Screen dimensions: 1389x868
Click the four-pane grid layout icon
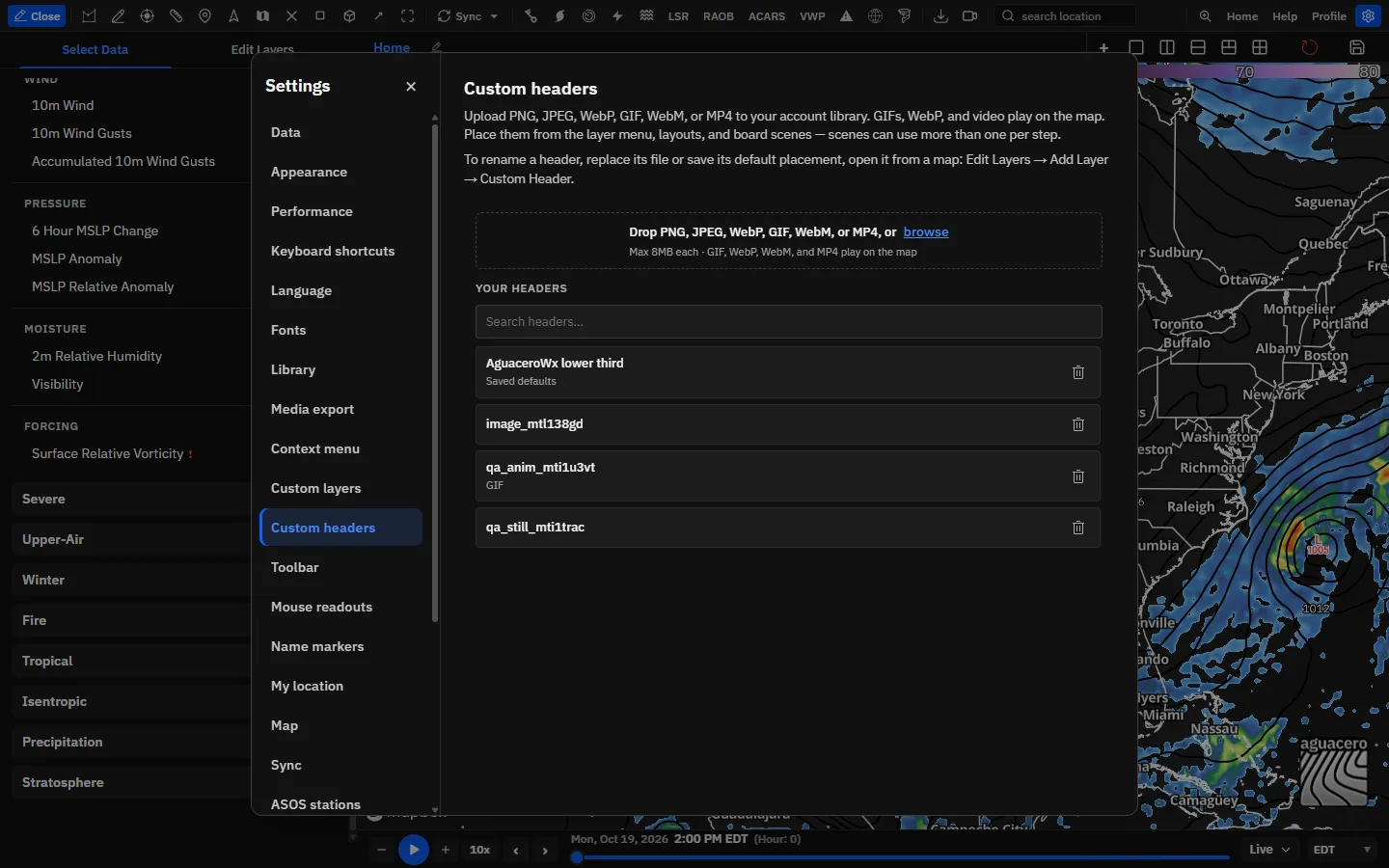click(1260, 47)
